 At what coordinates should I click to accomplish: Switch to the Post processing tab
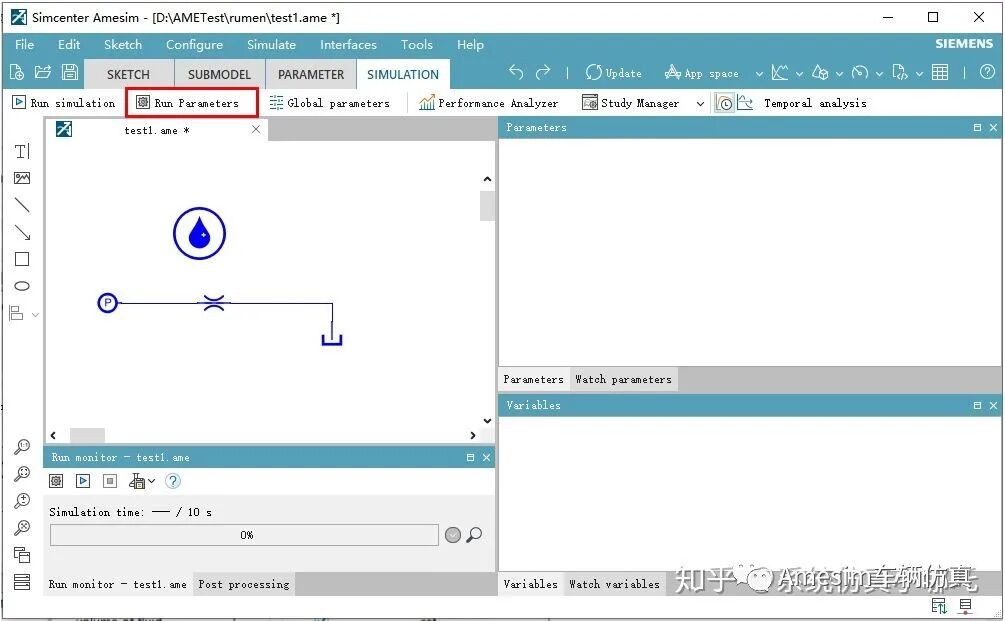pyautogui.click(x=243, y=584)
